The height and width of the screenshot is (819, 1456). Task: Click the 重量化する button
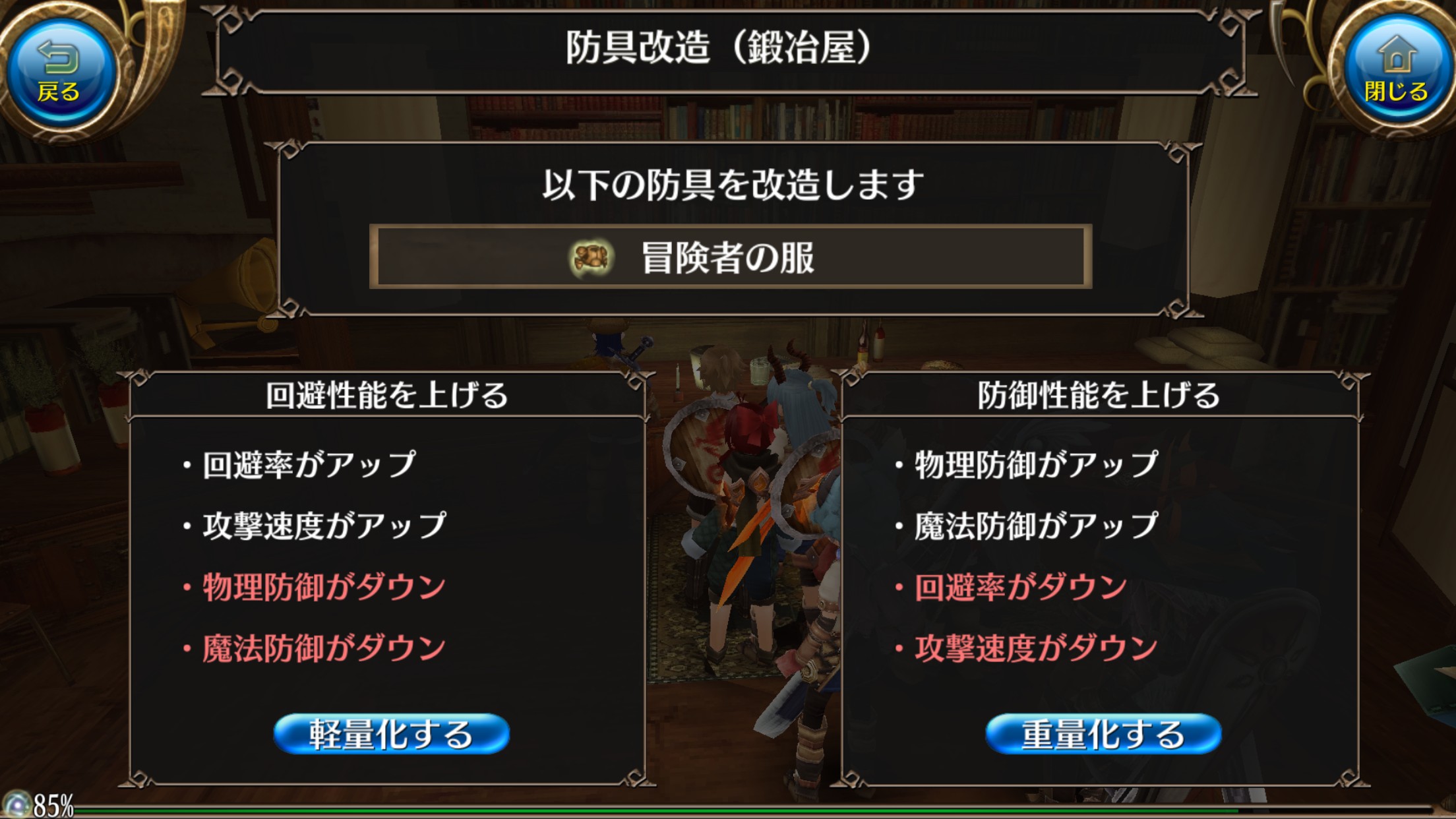point(1103,734)
